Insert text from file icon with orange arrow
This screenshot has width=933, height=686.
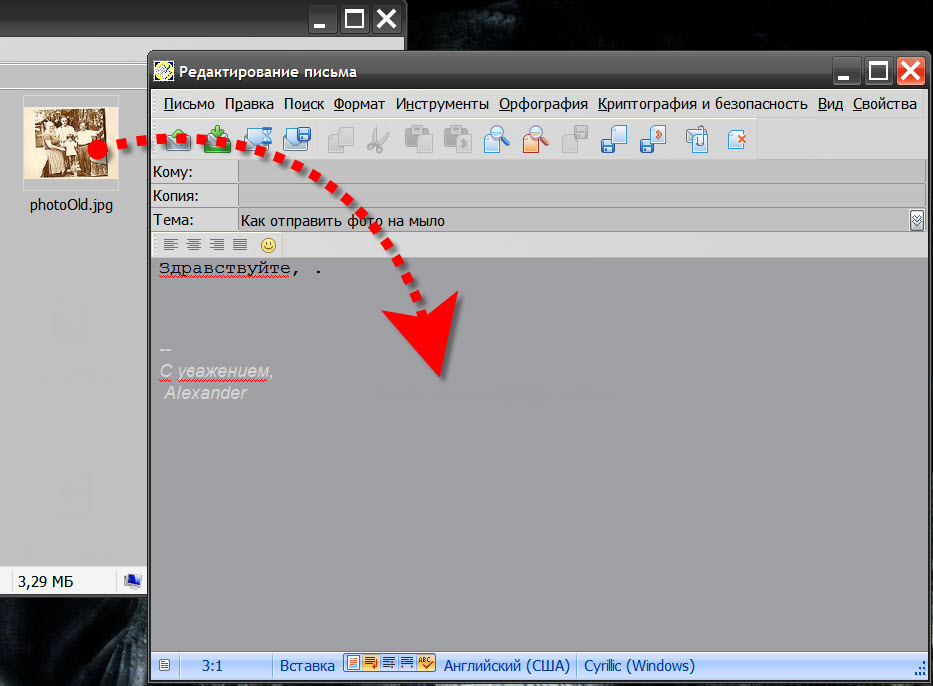[653, 139]
